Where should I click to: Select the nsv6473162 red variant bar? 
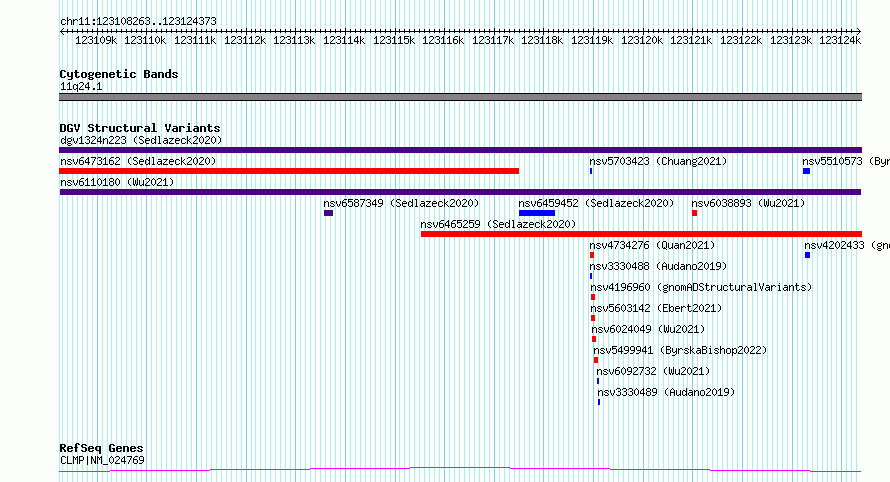(x=289, y=171)
